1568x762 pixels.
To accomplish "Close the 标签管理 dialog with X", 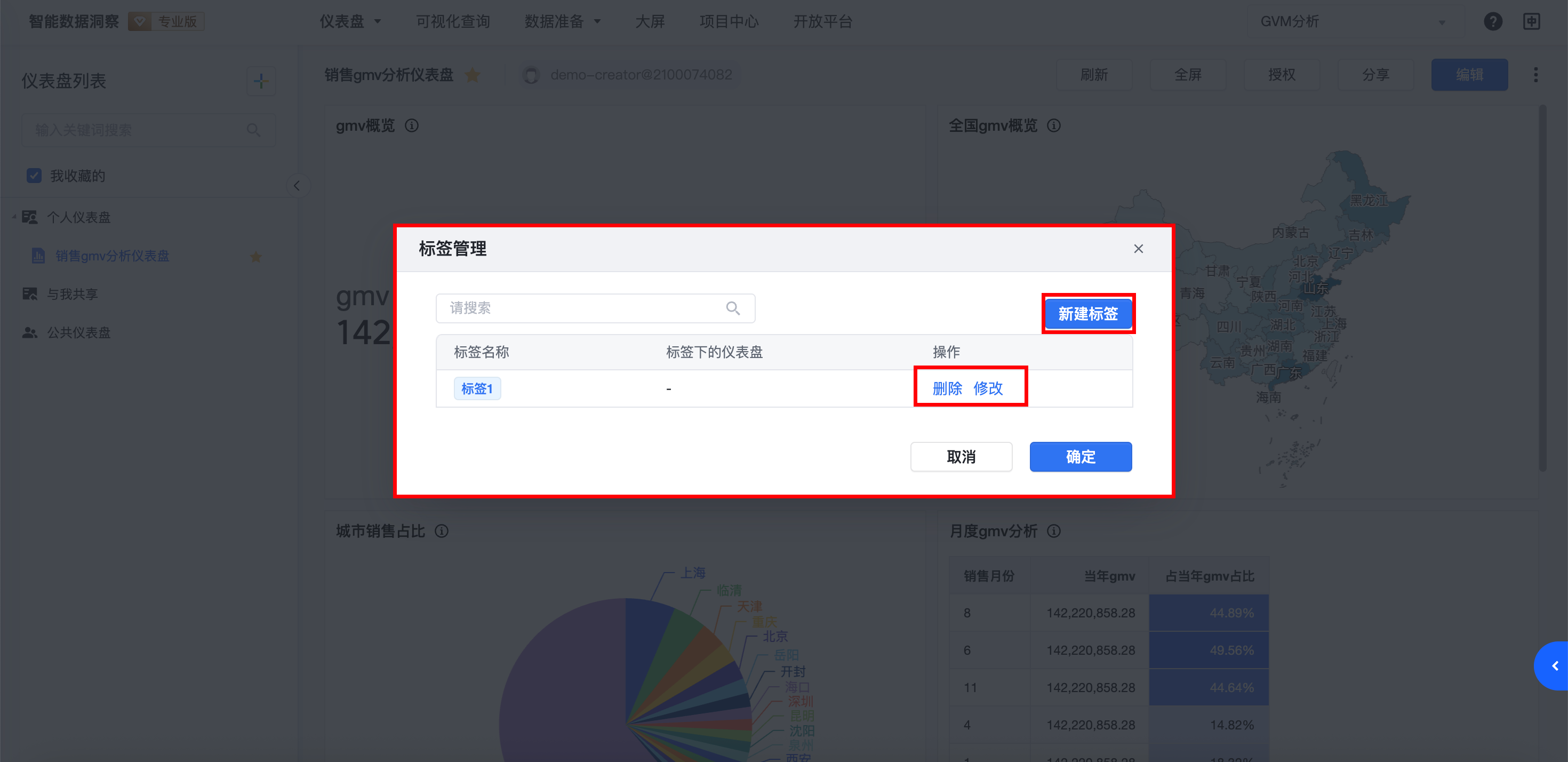I will (x=1138, y=249).
